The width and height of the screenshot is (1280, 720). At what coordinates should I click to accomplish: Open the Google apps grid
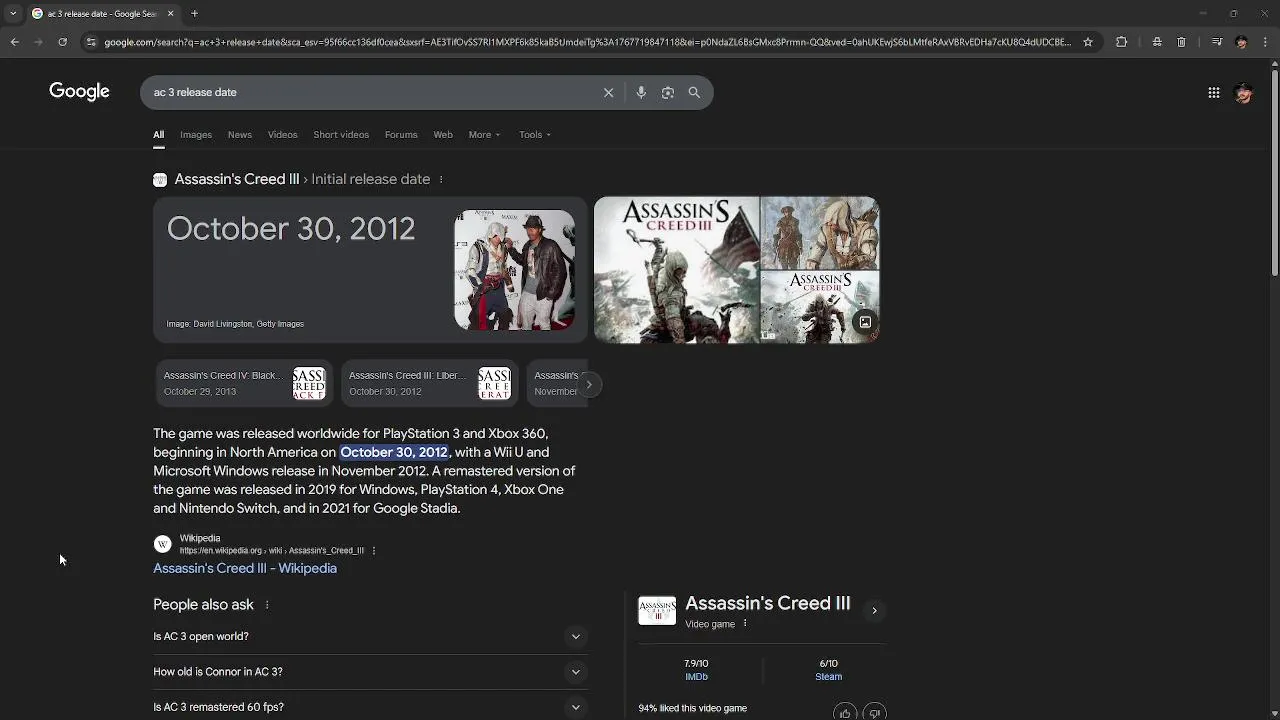[1213, 93]
